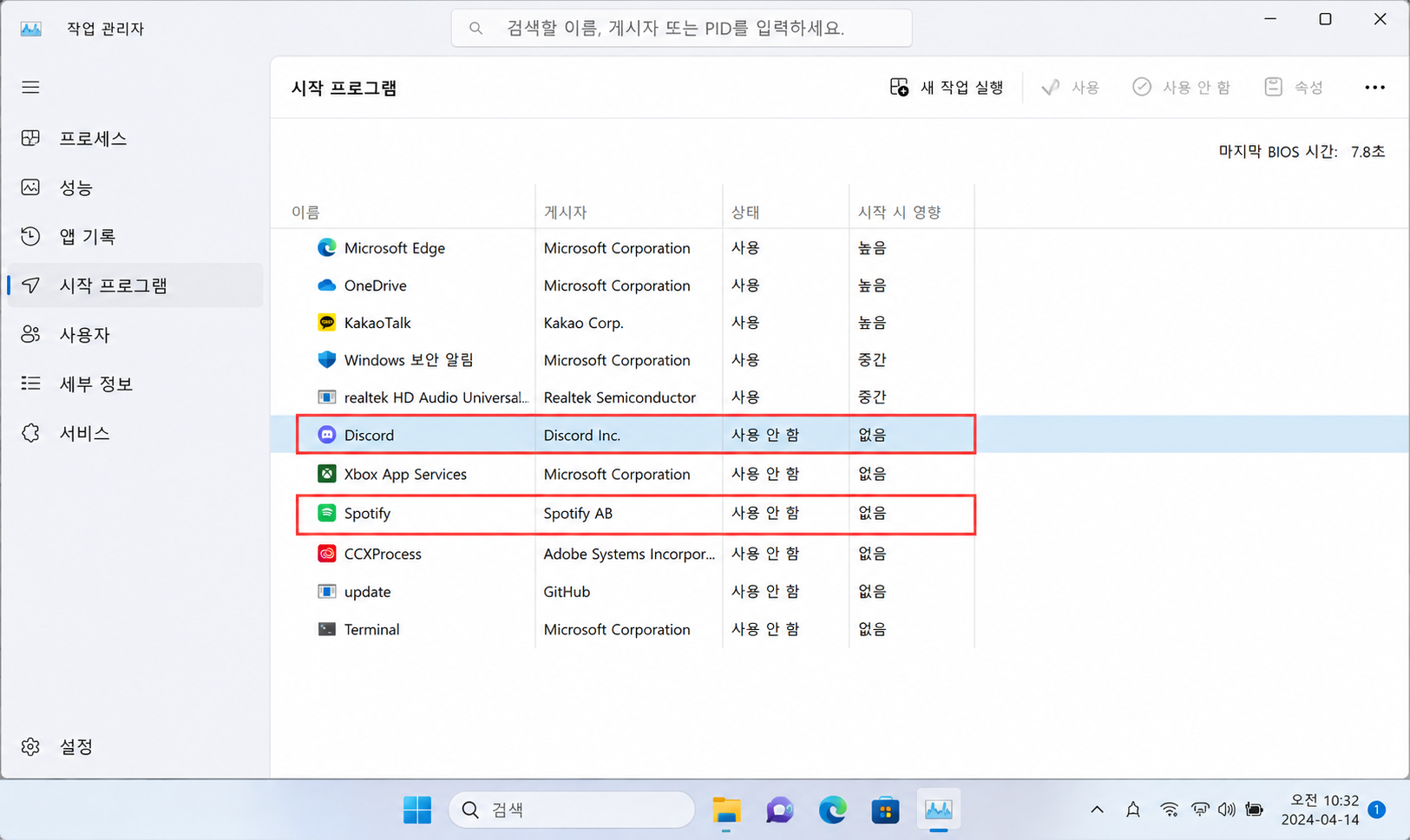This screenshot has height=840, width=1410.
Task: Click the KakaoTalk app icon
Action: pos(326,322)
